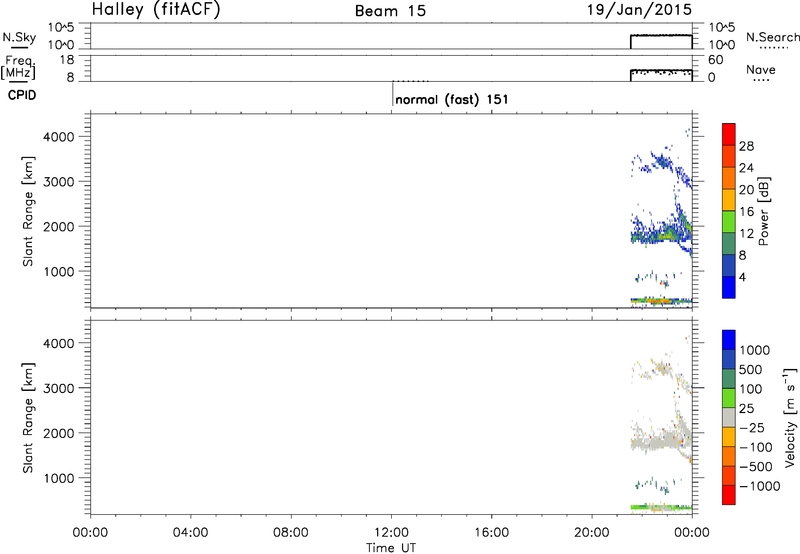Click the grey -25 to 25 Velocity colorbar segment

point(729,417)
